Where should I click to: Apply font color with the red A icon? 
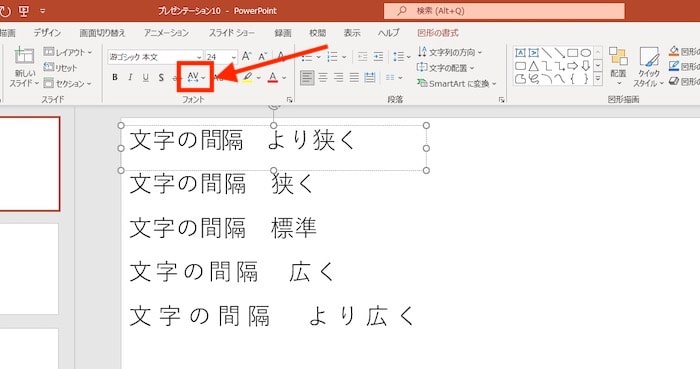coord(273,78)
